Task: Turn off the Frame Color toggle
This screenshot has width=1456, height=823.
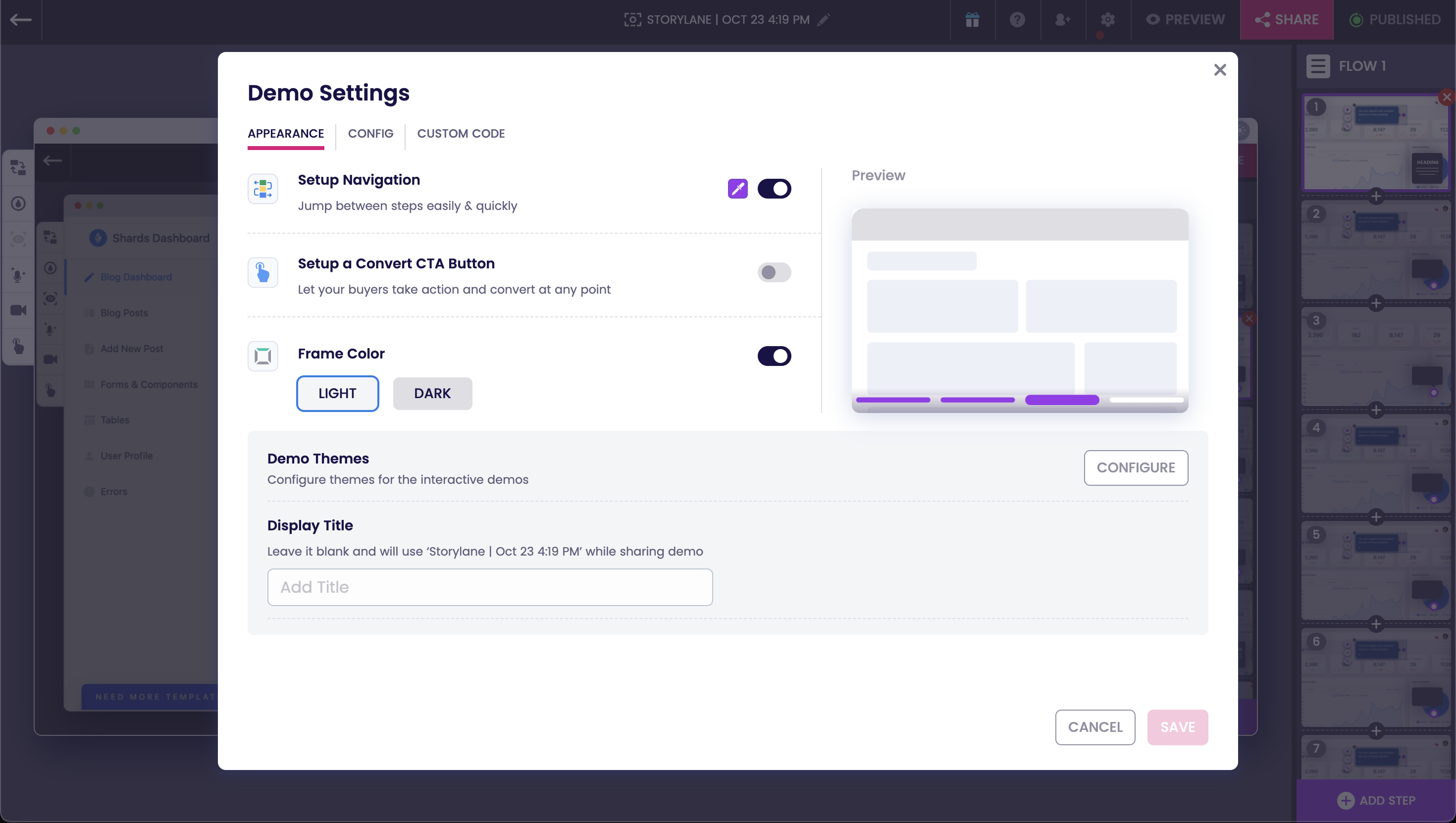Action: (774, 356)
